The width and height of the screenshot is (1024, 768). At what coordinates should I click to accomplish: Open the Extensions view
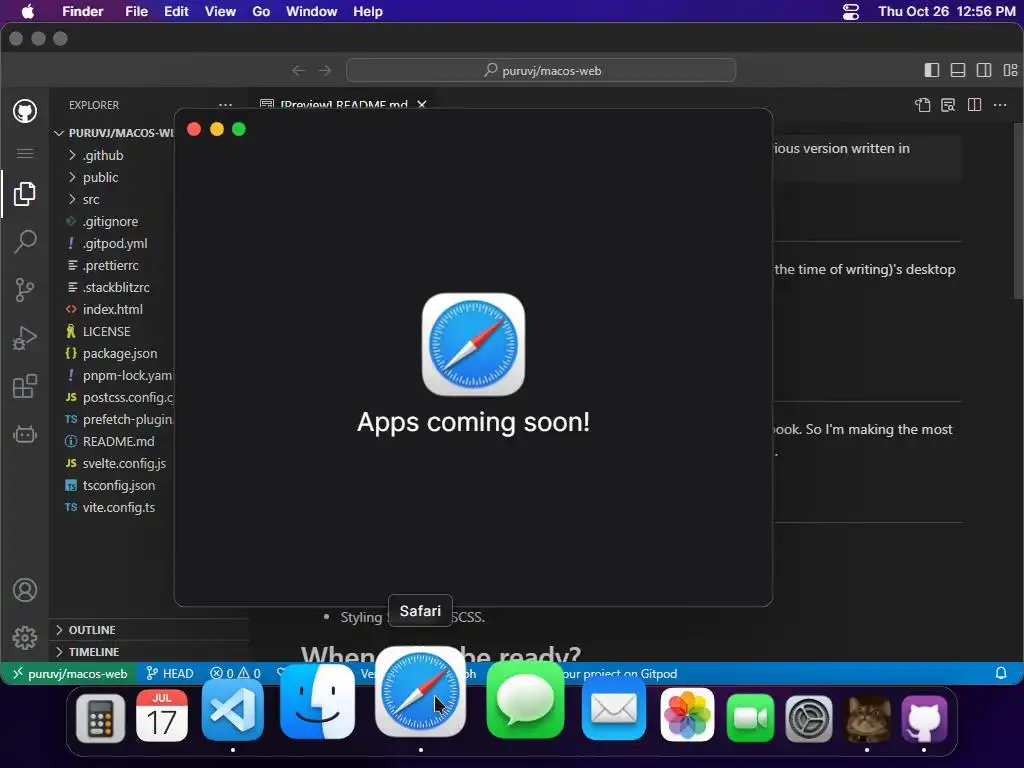click(25, 386)
